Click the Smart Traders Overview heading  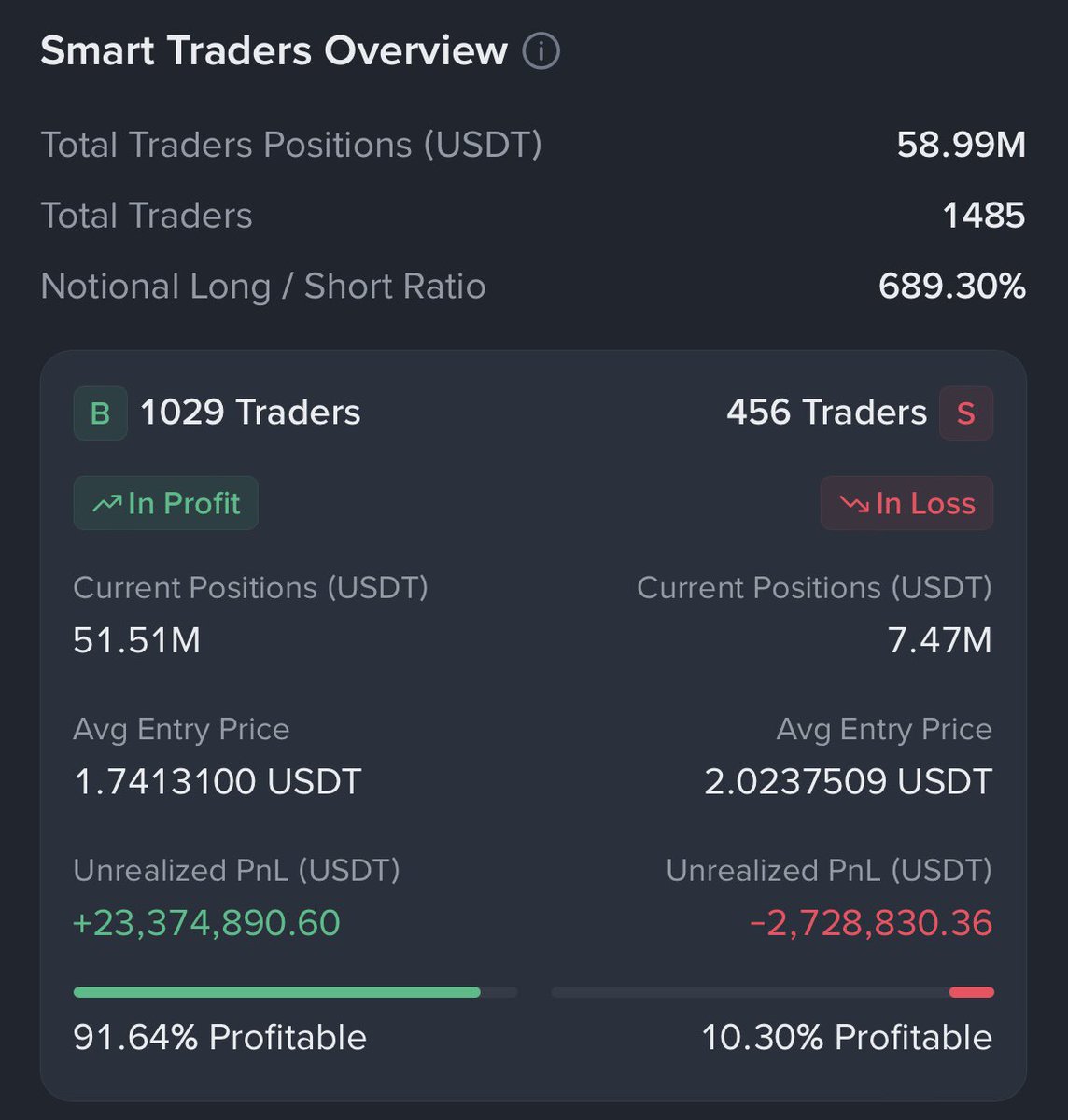click(274, 51)
